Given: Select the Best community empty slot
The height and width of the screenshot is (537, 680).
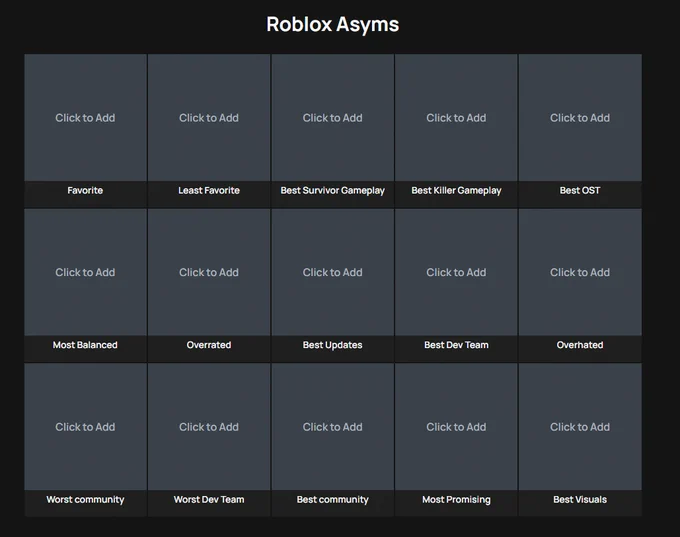Looking at the screenshot, I should point(333,427).
